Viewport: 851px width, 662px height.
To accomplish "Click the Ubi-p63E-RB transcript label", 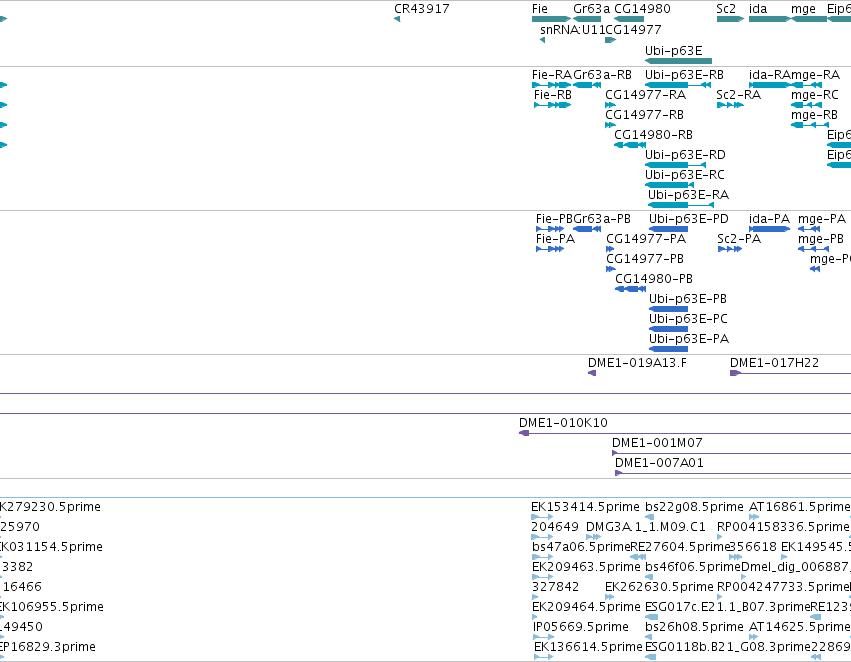I will click(684, 75).
